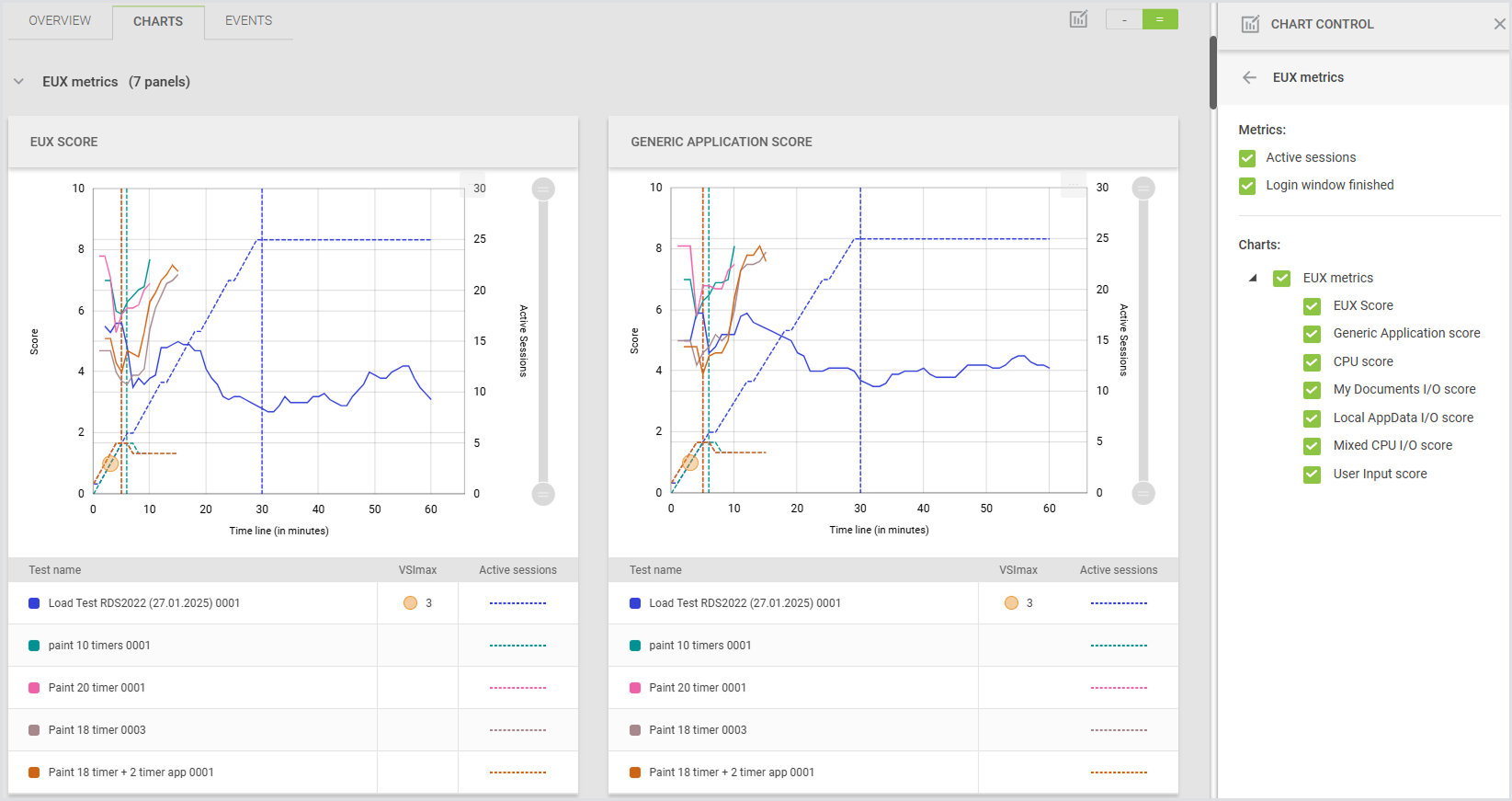The width and height of the screenshot is (1512, 801).
Task: Toggle parent EUX metrics checkbox in Charts tree
Action: click(x=1281, y=278)
